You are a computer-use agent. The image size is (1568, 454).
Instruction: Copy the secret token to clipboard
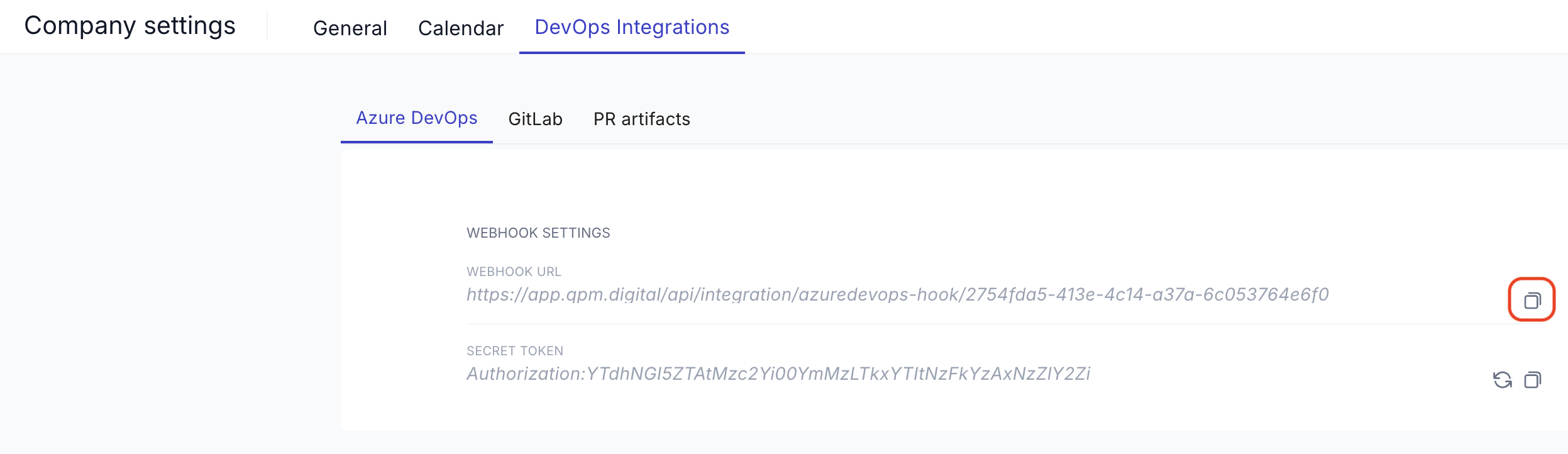1532,380
